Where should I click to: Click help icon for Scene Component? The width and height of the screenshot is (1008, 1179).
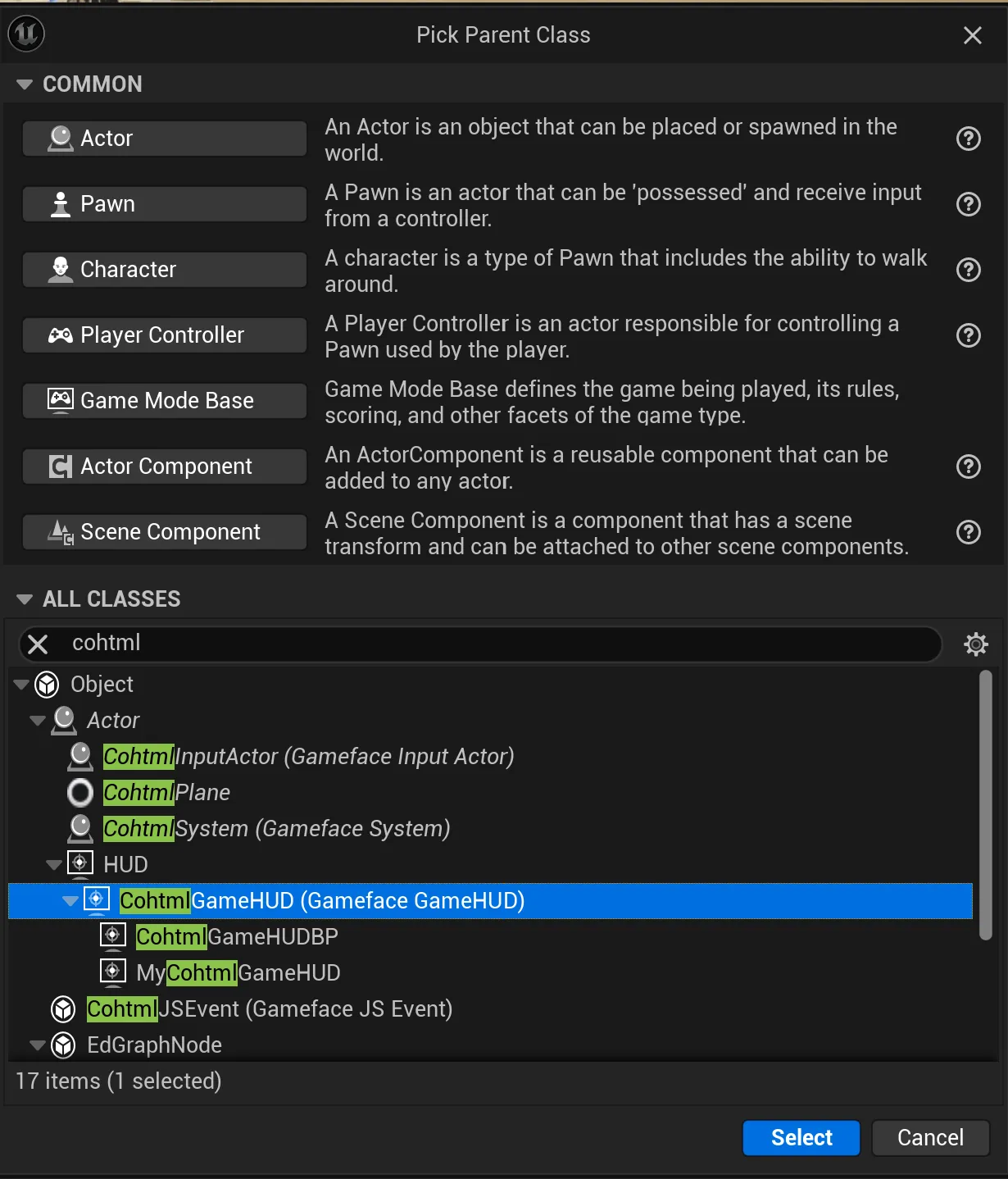[x=968, y=532]
